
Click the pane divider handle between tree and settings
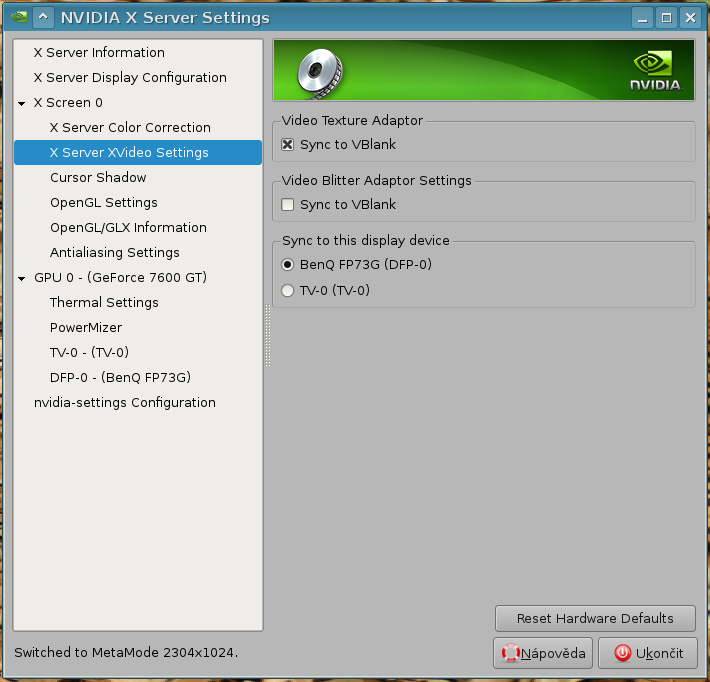[x=268, y=335]
